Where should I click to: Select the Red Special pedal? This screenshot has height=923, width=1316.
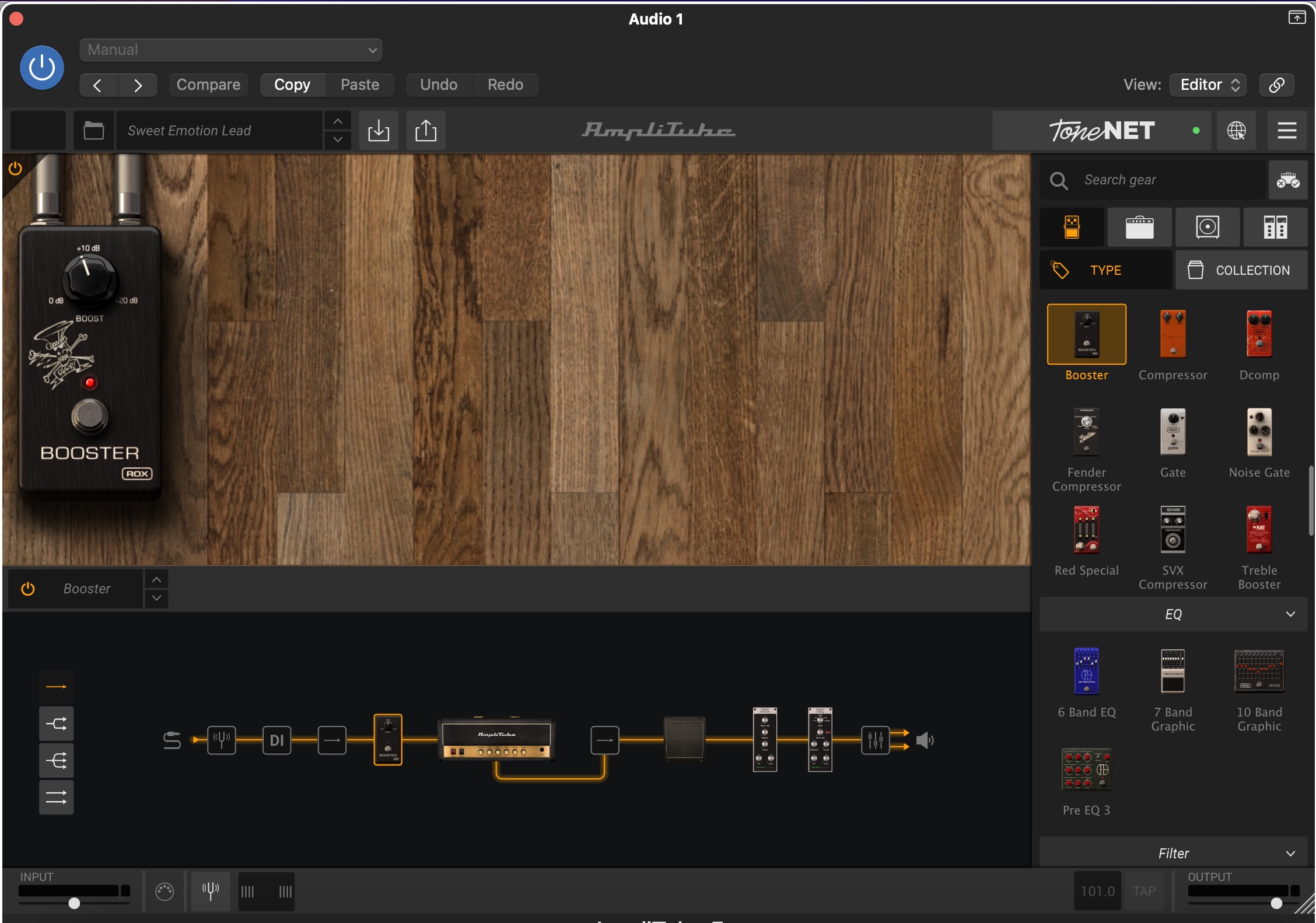1086,530
